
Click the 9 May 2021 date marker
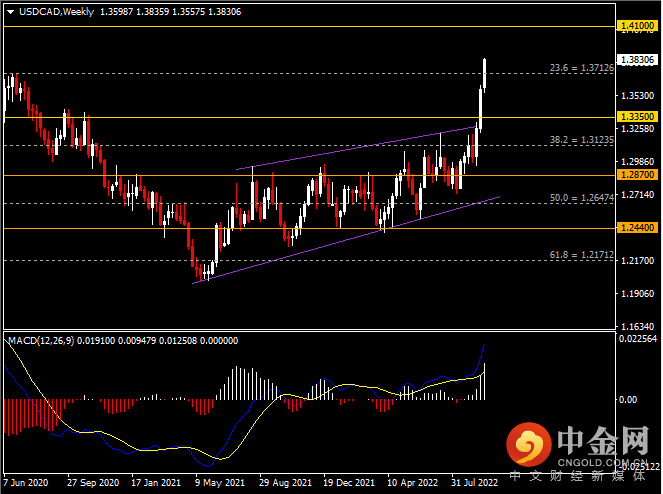click(x=220, y=483)
